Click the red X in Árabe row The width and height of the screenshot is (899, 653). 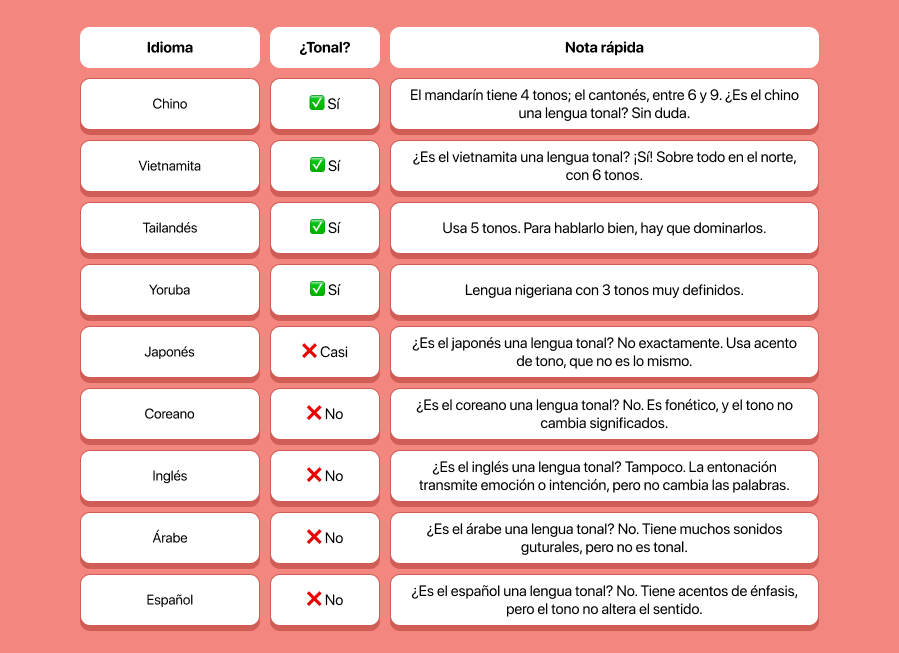point(314,537)
